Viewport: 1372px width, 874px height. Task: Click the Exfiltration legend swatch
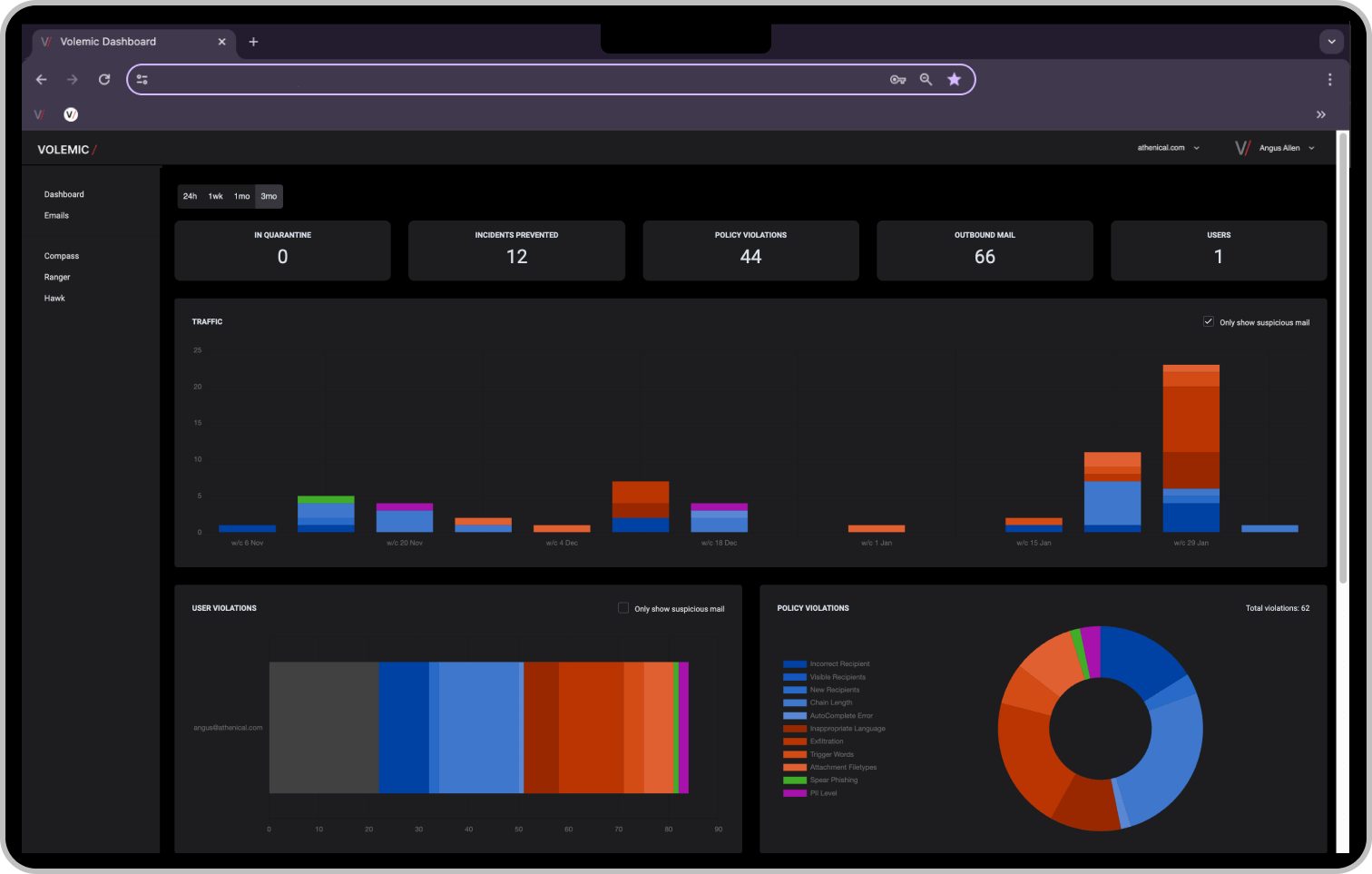pyautogui.click(x=795, y=741)
